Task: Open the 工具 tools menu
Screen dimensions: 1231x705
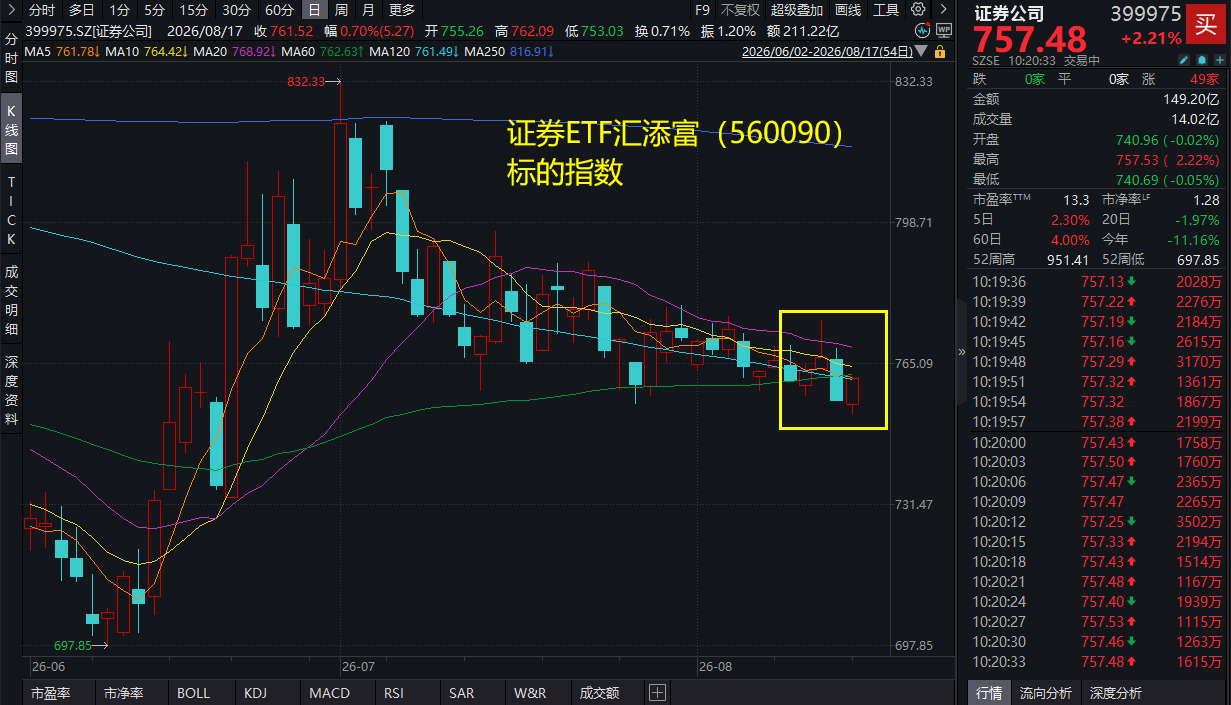Action: pyautogui.click(x=886, y=10)
